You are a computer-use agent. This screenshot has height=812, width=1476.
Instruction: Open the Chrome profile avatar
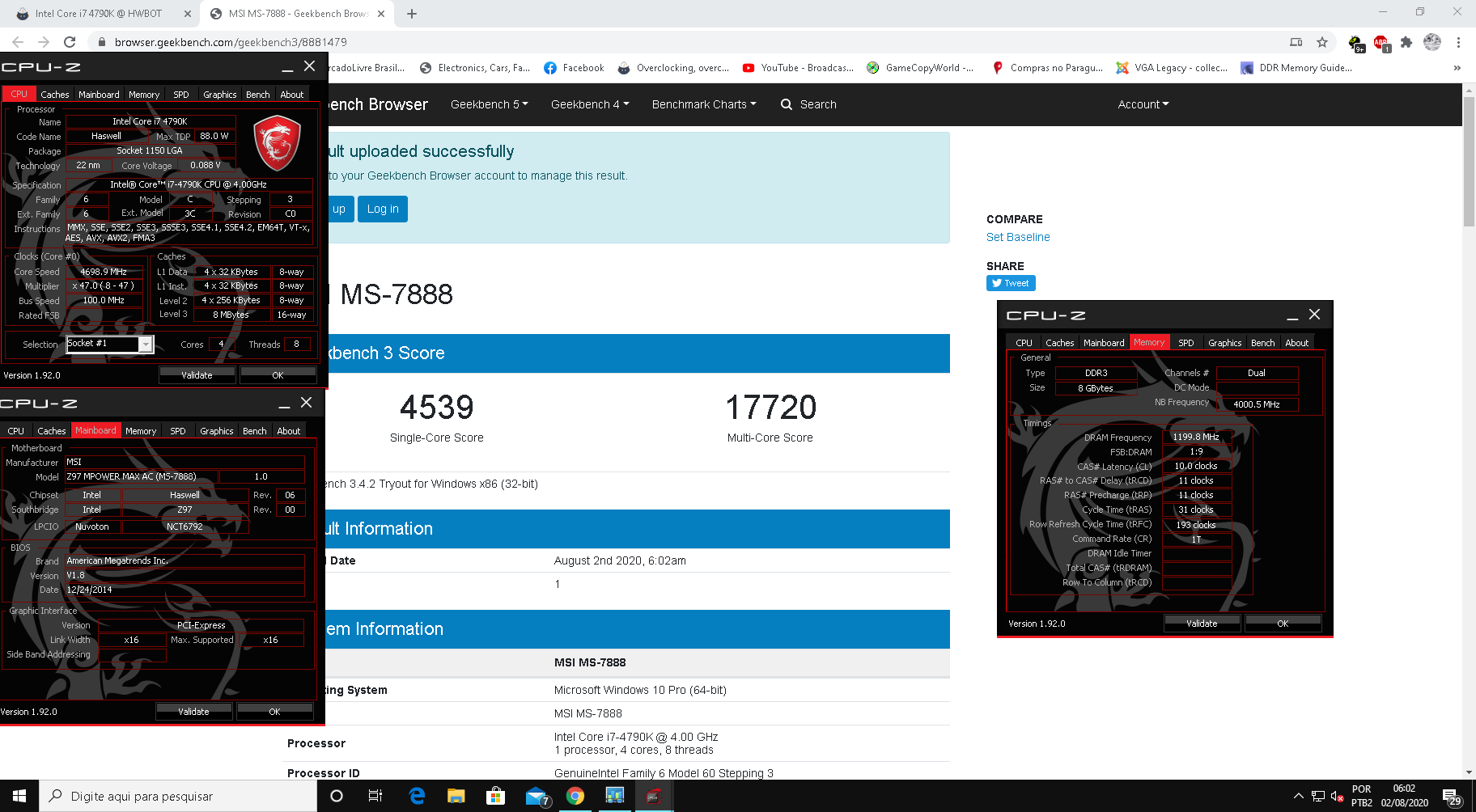coord(1432,42)
